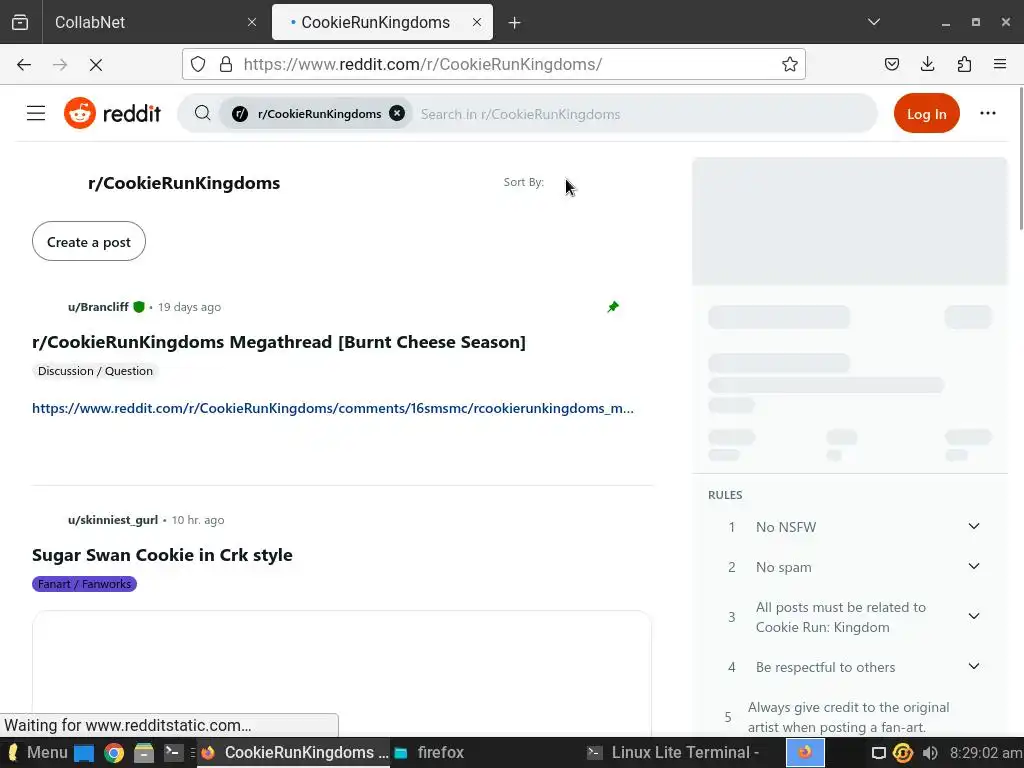Remove the r/CookieRunKingdoms search filter chip
The image size is (1024, 768).
[397, 114]
